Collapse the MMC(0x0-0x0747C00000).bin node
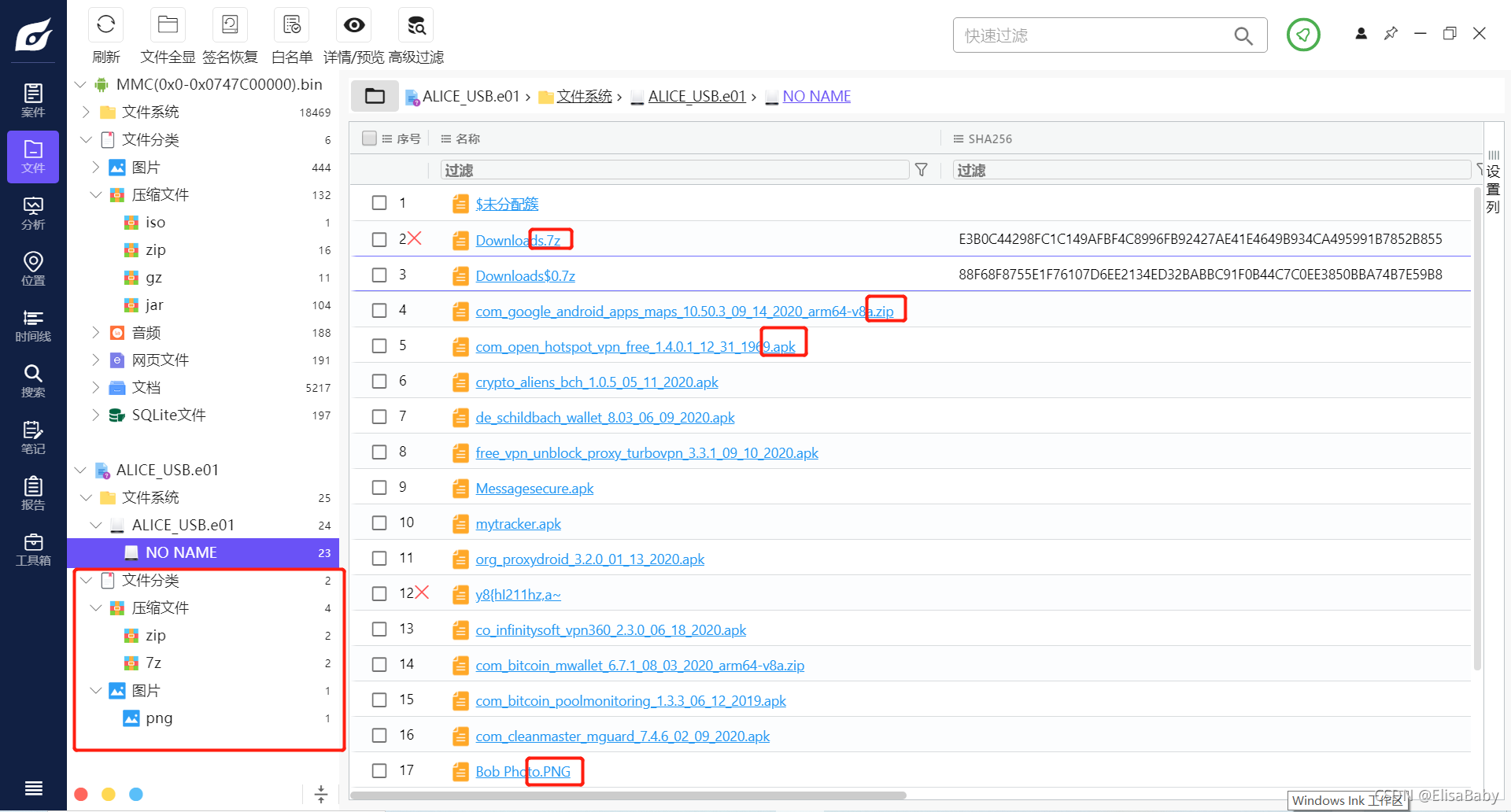 (79, 84)
